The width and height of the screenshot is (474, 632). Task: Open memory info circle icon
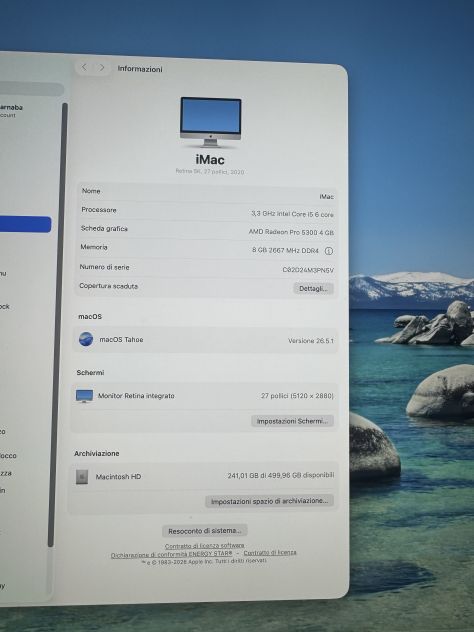point(329,251)
